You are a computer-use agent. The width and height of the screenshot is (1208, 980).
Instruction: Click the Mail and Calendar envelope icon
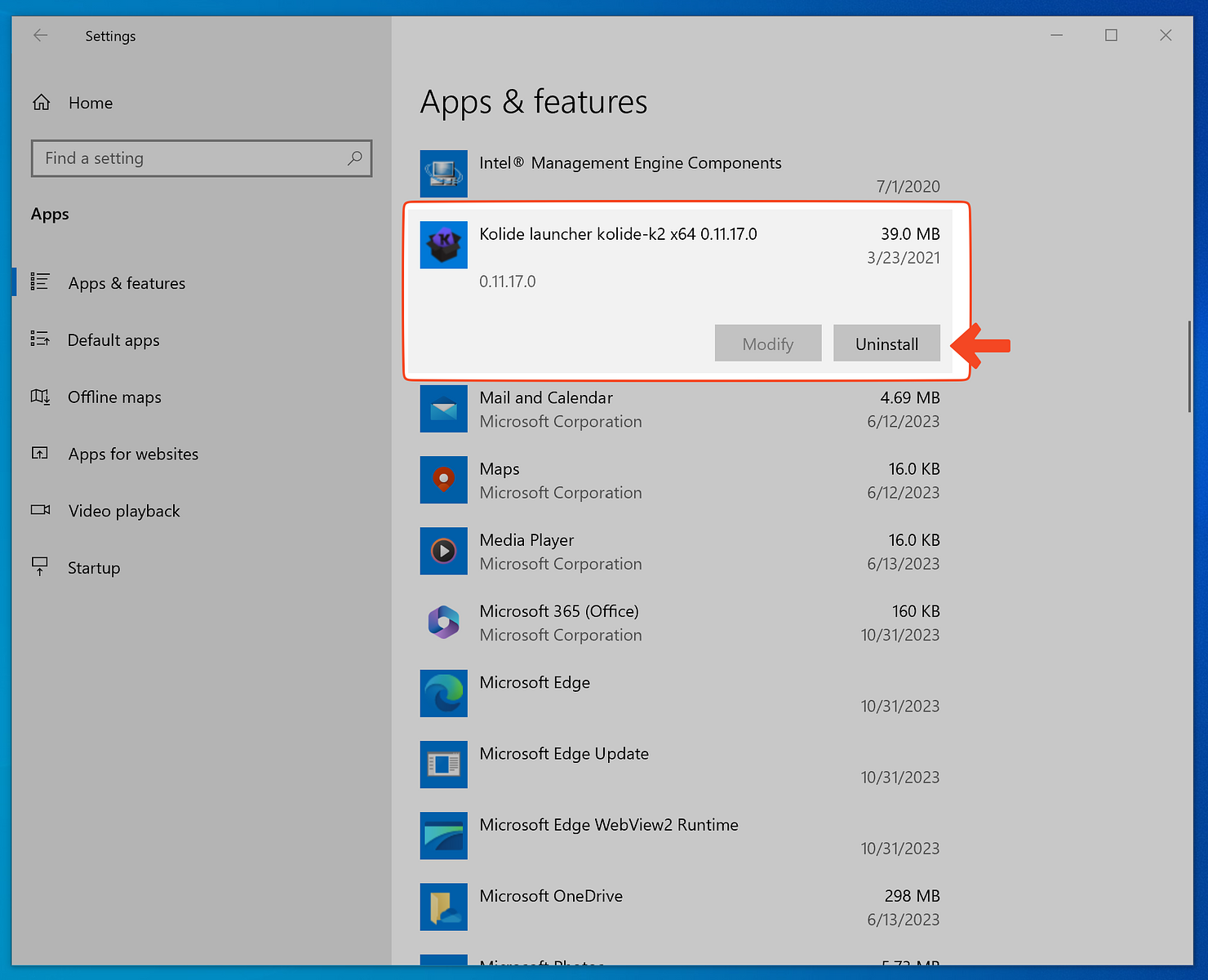[x=443, y=409]
